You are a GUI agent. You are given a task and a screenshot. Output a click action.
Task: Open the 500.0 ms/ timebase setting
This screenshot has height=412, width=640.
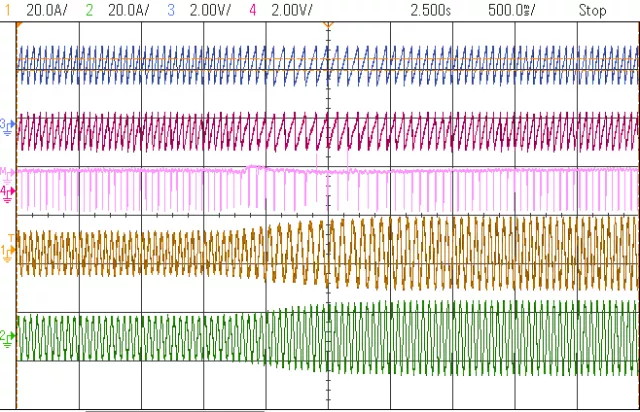coord(511,9)
